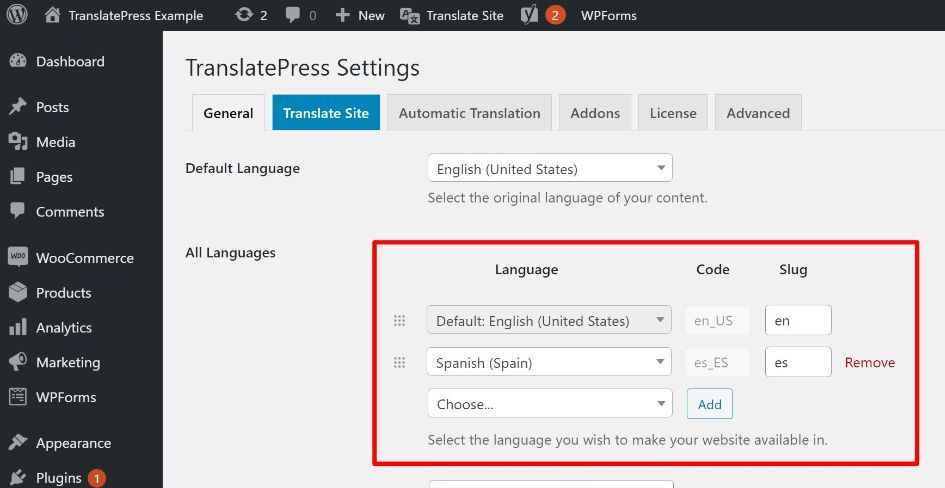Click the drag handle beside Spanish (Spain)
Viewport: 945px width, 488px height.
click(x=399, y=362)
